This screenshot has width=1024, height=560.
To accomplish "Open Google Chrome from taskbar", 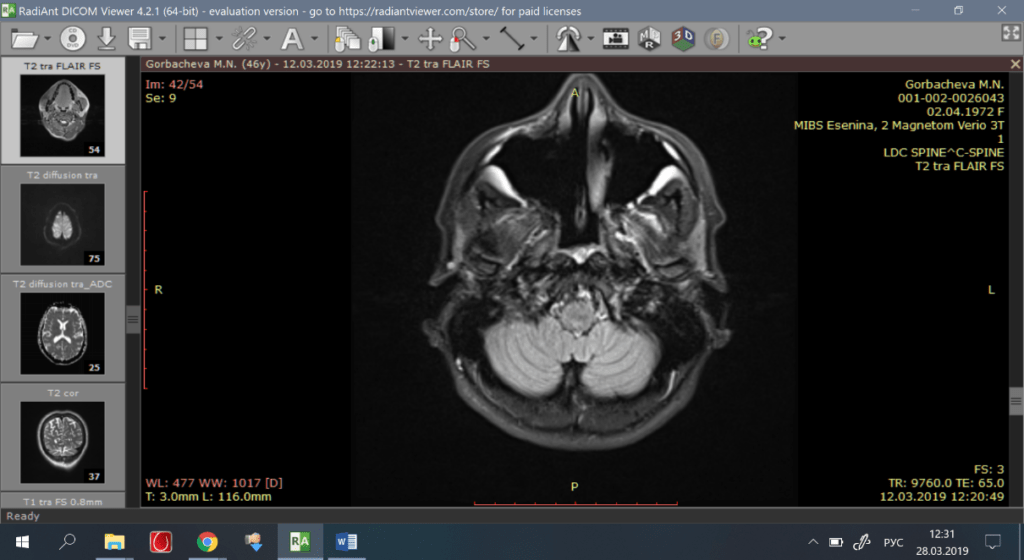I will 207,542.
